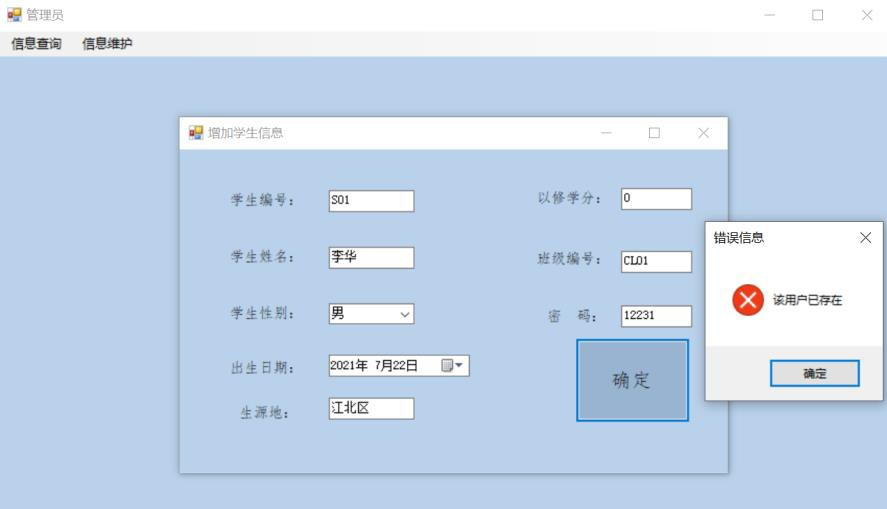887x509 pixels.
Task: Click the 学生编号 input field containing S01
Action: pyautogui.click(x=371, y=201)
